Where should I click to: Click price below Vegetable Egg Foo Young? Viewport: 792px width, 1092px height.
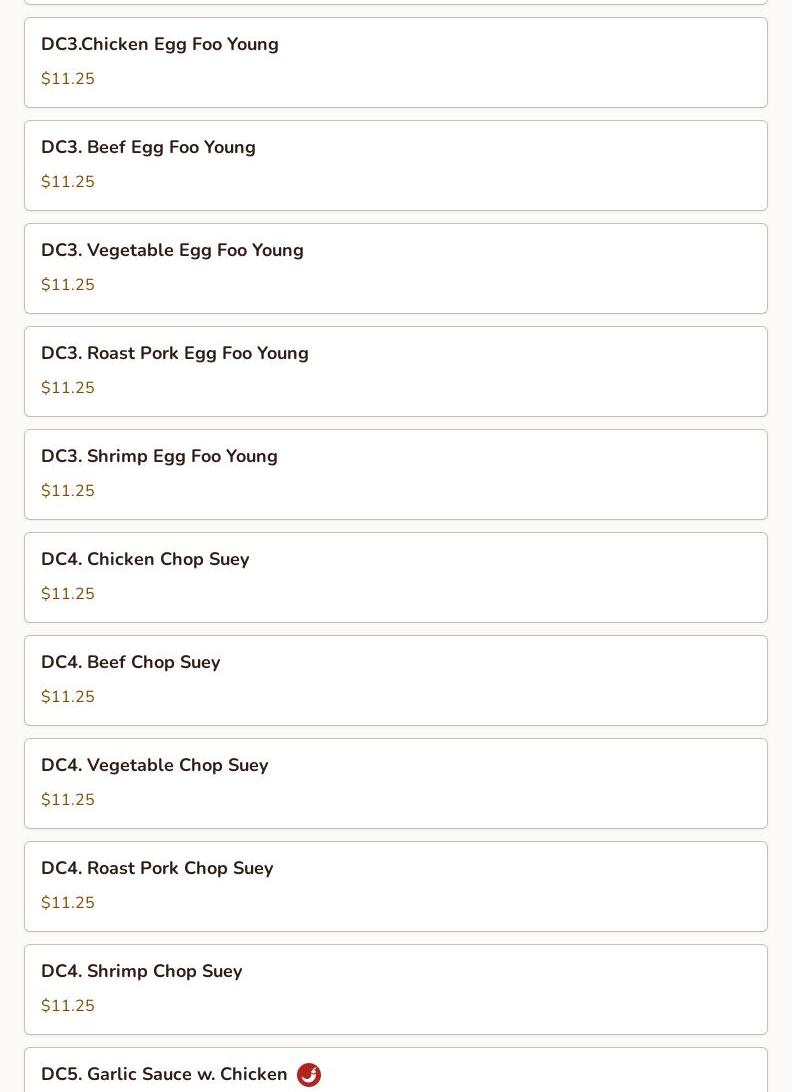[68, 284]
